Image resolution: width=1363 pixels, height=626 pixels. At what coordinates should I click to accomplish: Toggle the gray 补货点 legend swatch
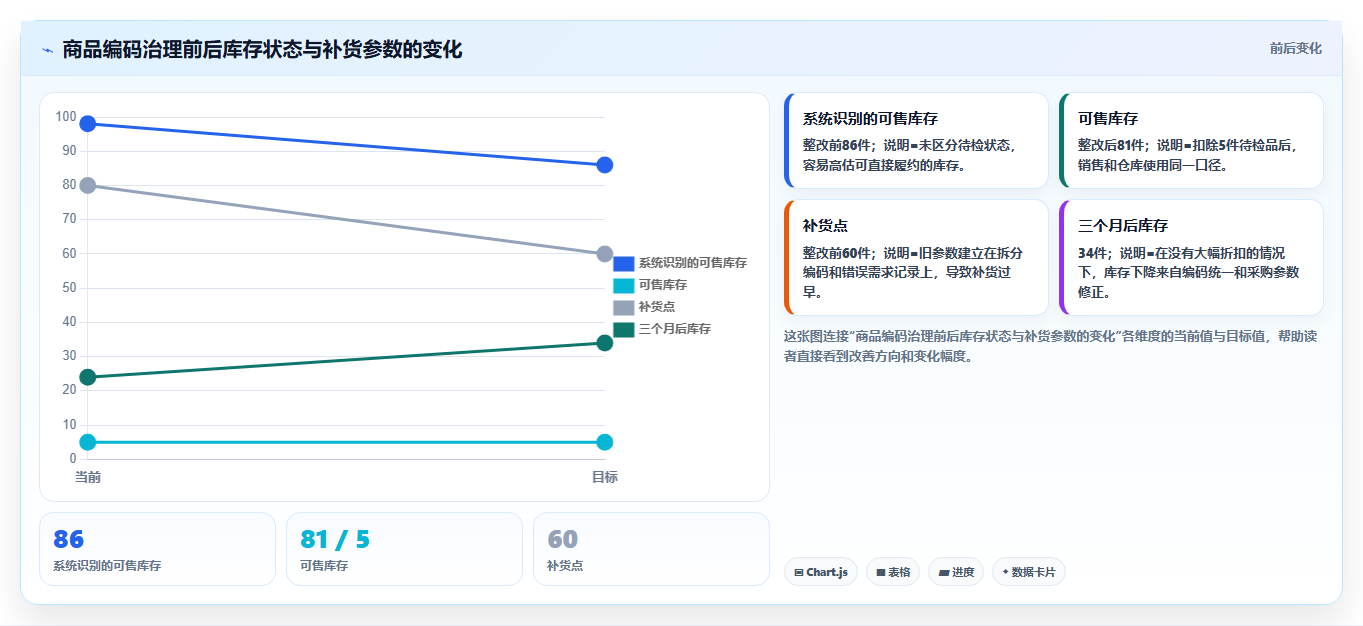(623, 307)
